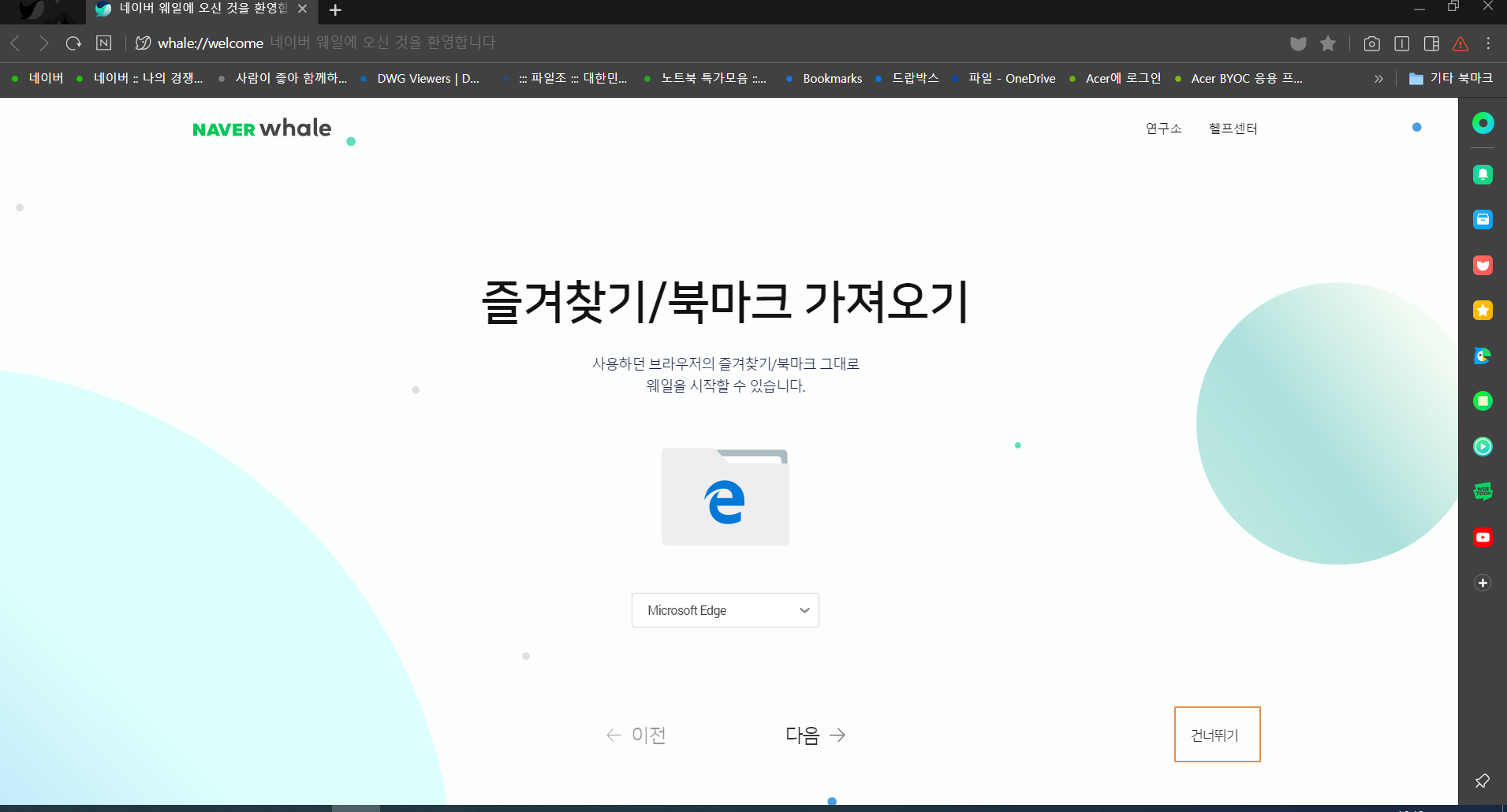The height and width of the screenshot is (812, 1507).
Task: Open 헬프센터 menu link
Action: click(1233, 129)
